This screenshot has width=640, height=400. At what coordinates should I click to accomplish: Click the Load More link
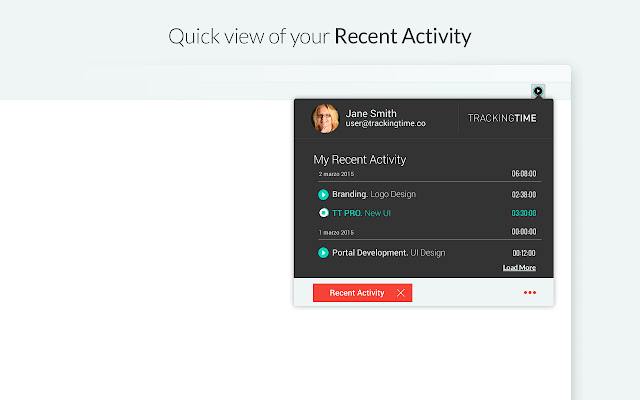[519, 268]
